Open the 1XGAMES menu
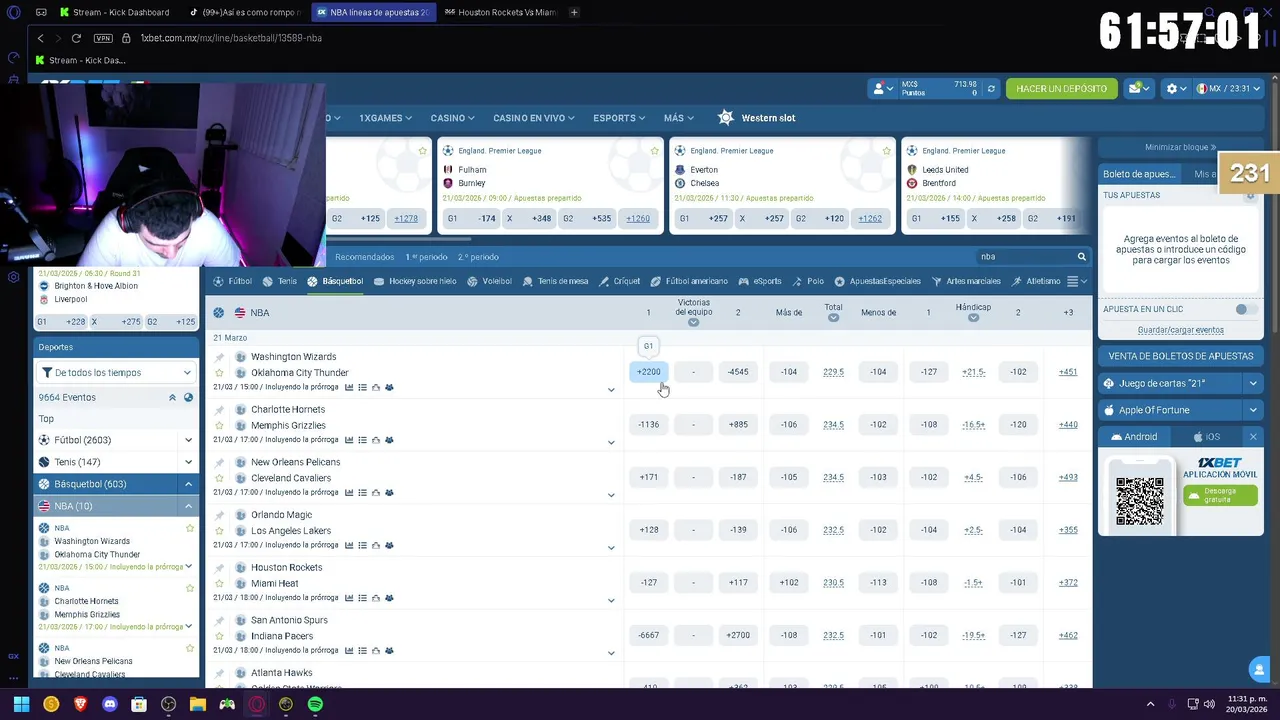The image size is (1280, 720). (x=385, y=118)
